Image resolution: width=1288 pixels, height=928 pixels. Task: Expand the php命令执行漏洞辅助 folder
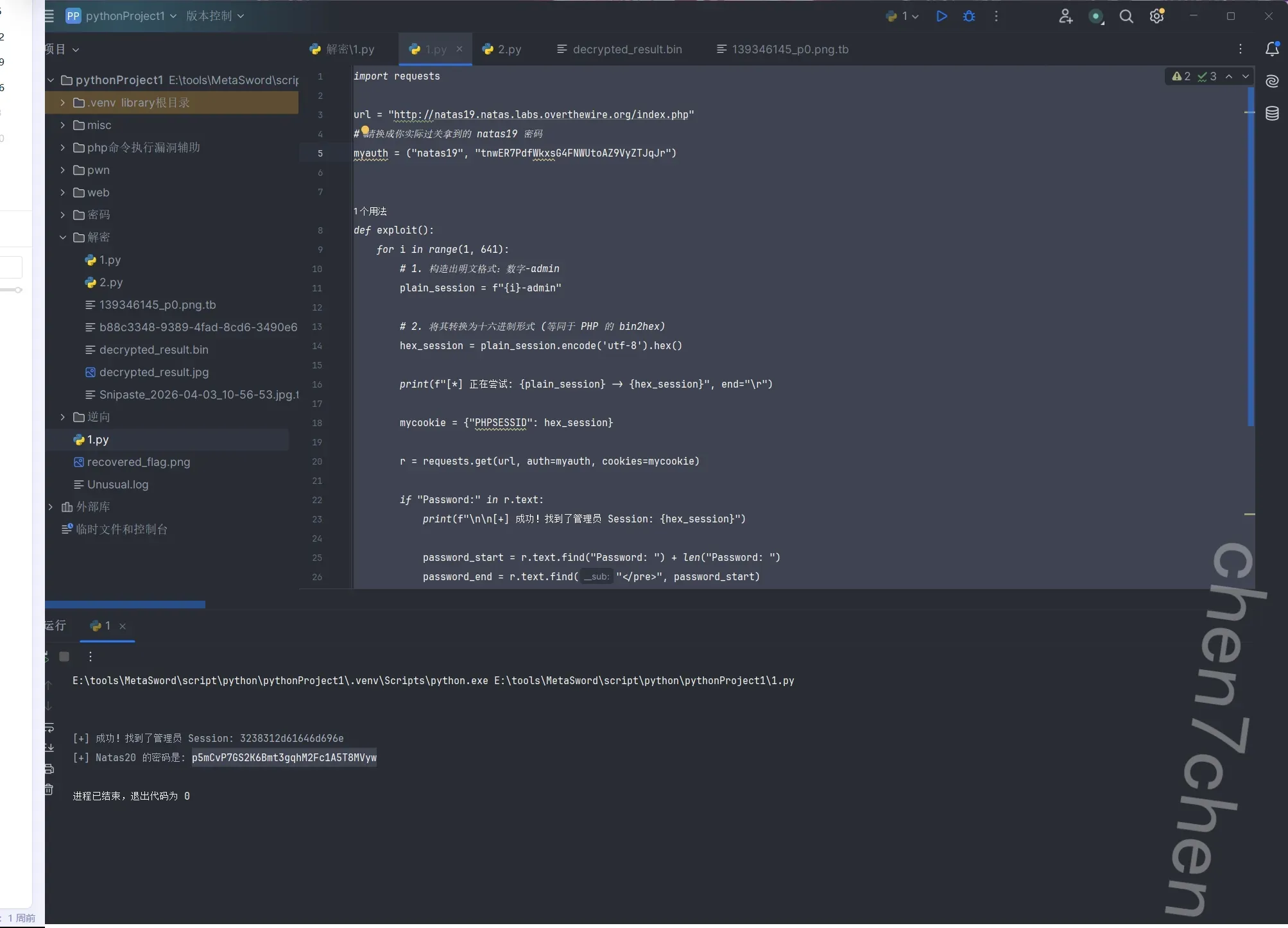pyautogui.click(x=63, y=148)
